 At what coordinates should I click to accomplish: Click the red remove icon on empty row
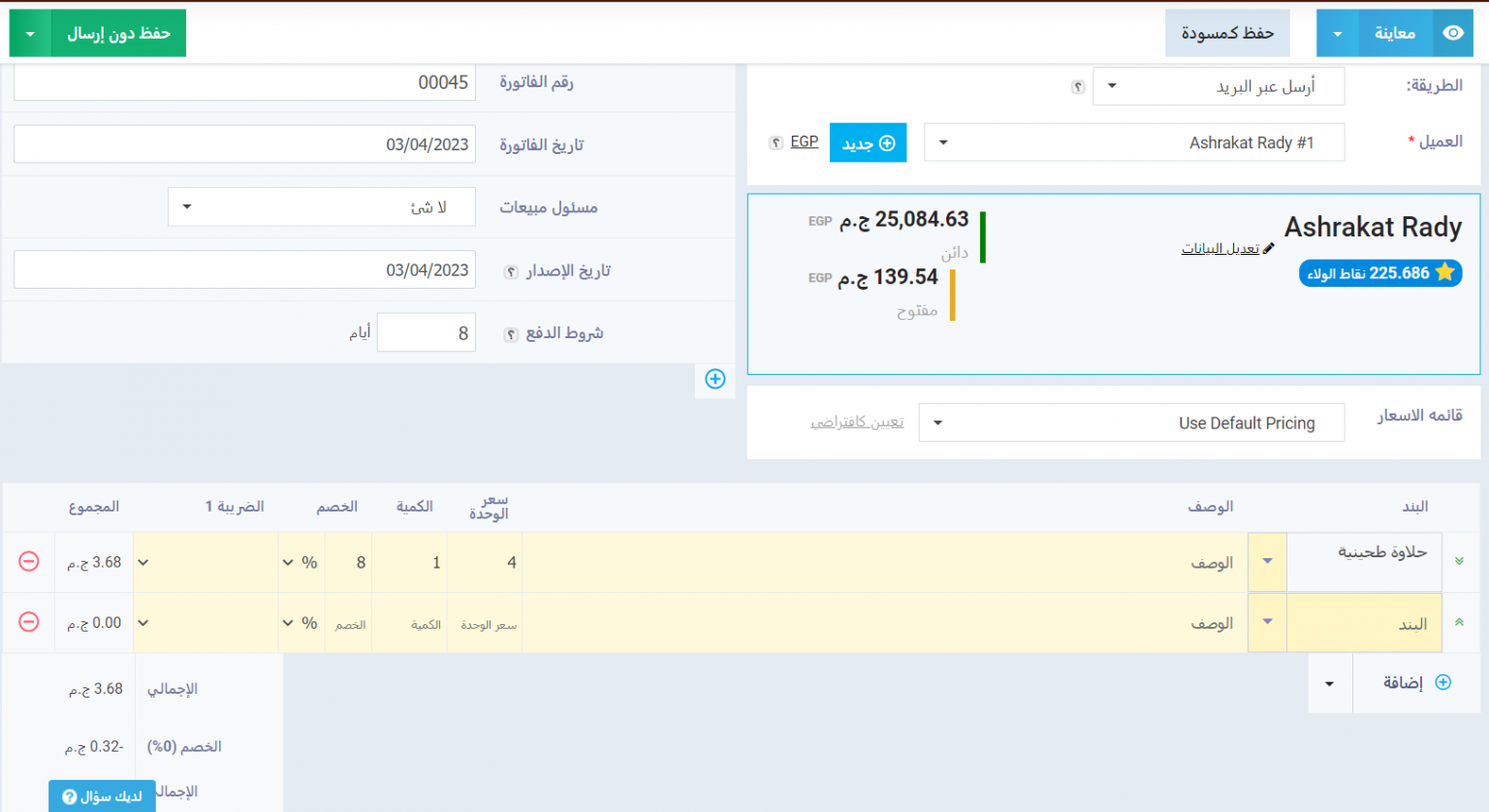[x=29, y=622]
